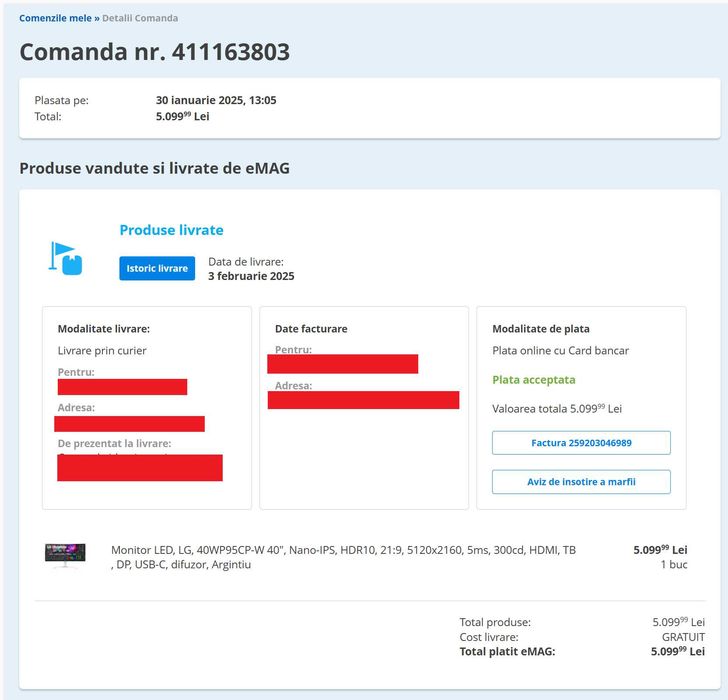Image resolution: width=728 pixels, height=700 pixels.
Task: Click the Cost livrare label
Action: tap(489, 637)
